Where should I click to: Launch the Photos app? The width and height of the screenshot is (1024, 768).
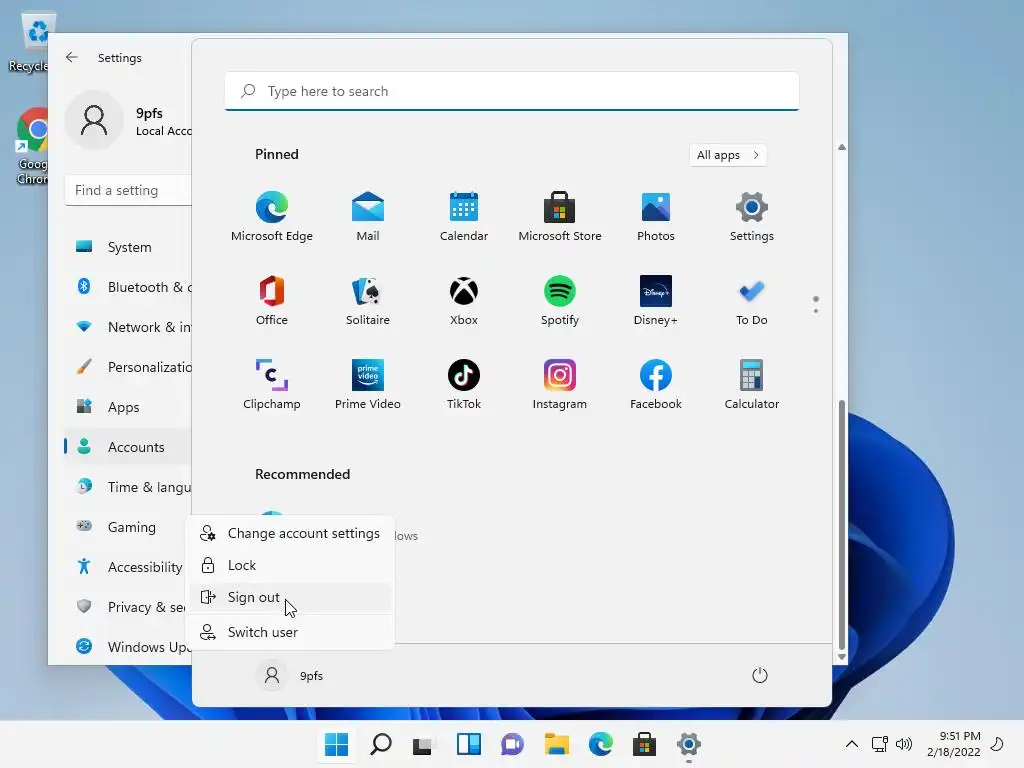pyautogui.click(x=656, y=216)
